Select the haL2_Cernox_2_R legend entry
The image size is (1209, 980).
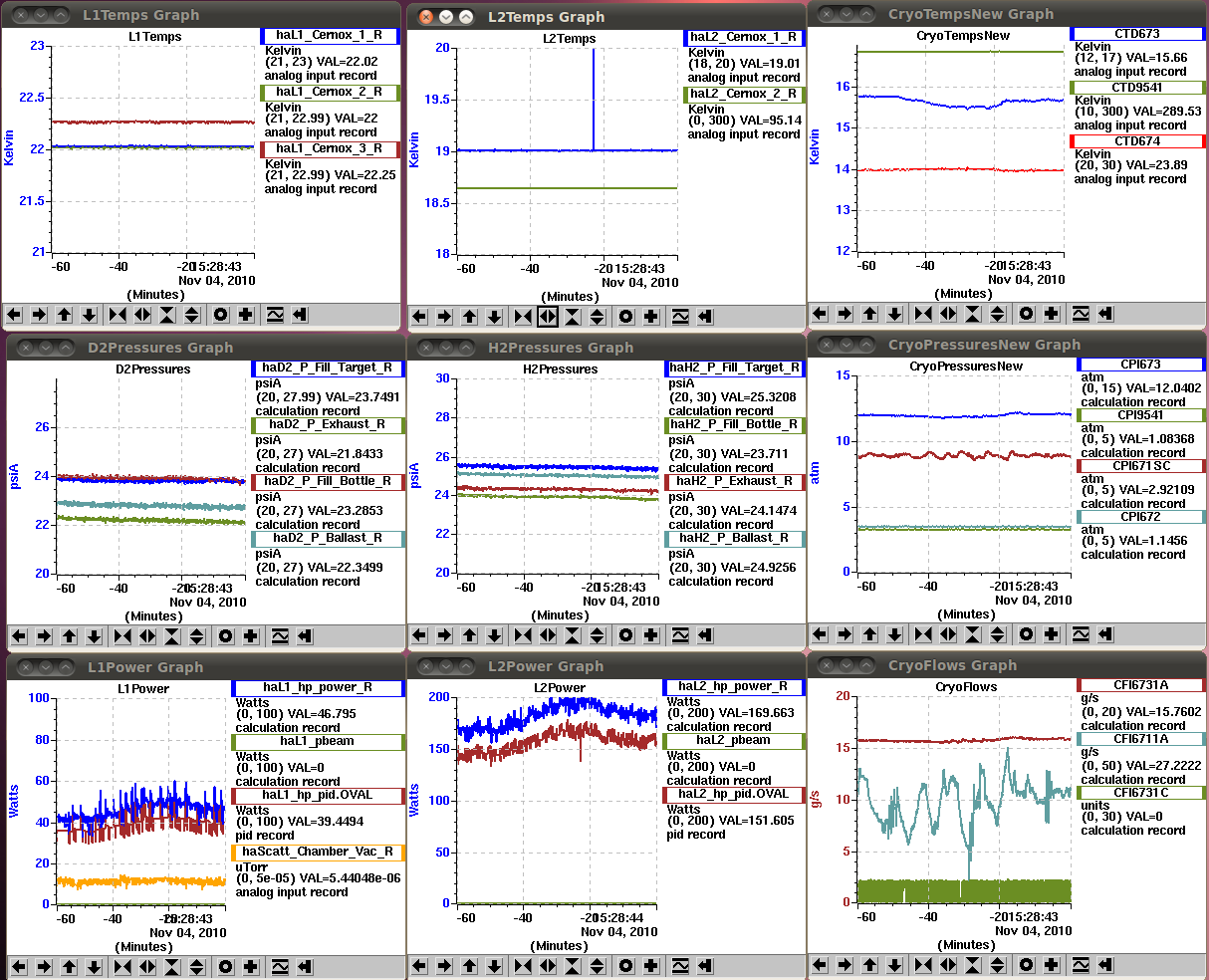[x=744, y=95]
